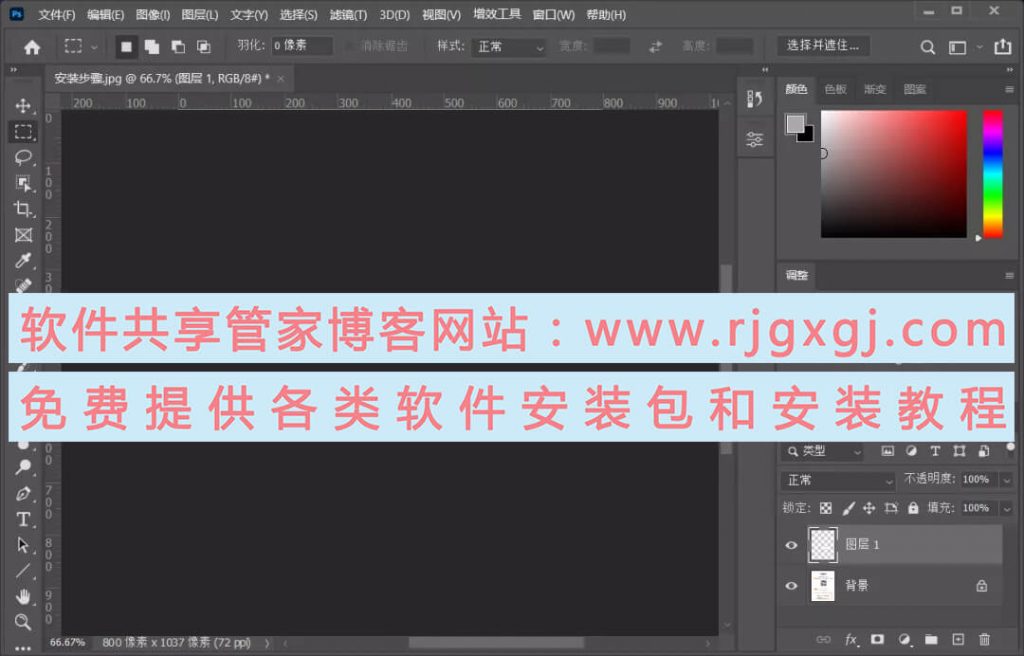Toggle lock transparent pixels
Image resolution: width=1024 pixels, height=656 pixels.
826,508
